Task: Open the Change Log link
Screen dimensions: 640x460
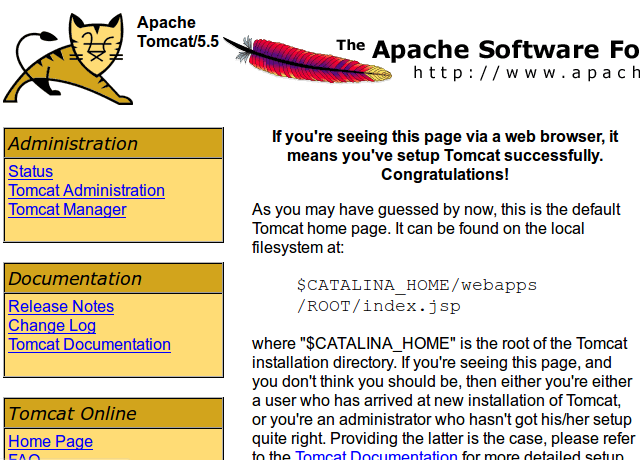Action: pyautogui.click(x=52, y=326)
